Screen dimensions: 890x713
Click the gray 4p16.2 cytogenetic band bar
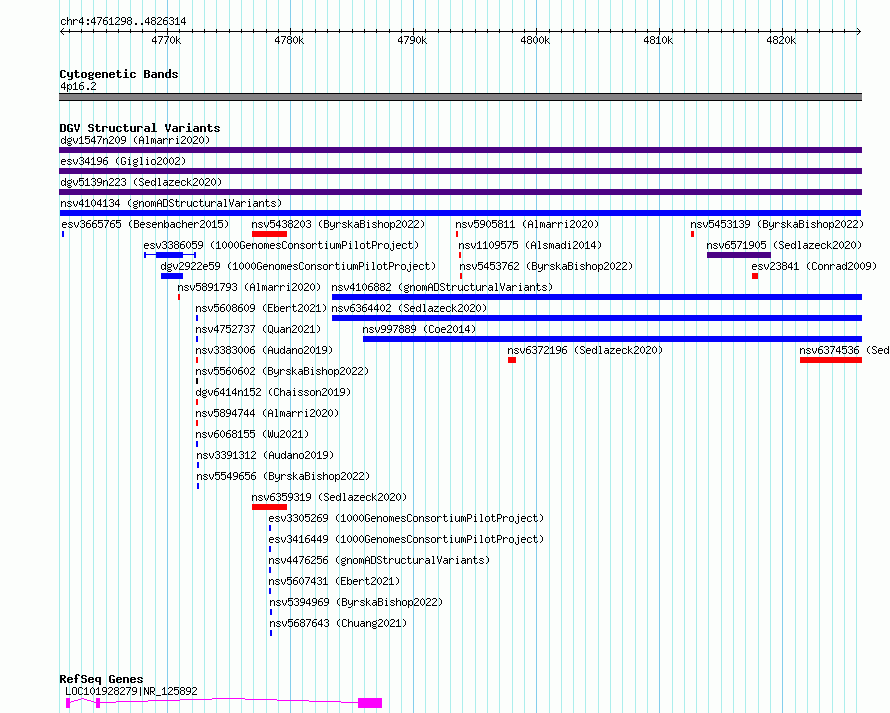(x=460, y=97)
